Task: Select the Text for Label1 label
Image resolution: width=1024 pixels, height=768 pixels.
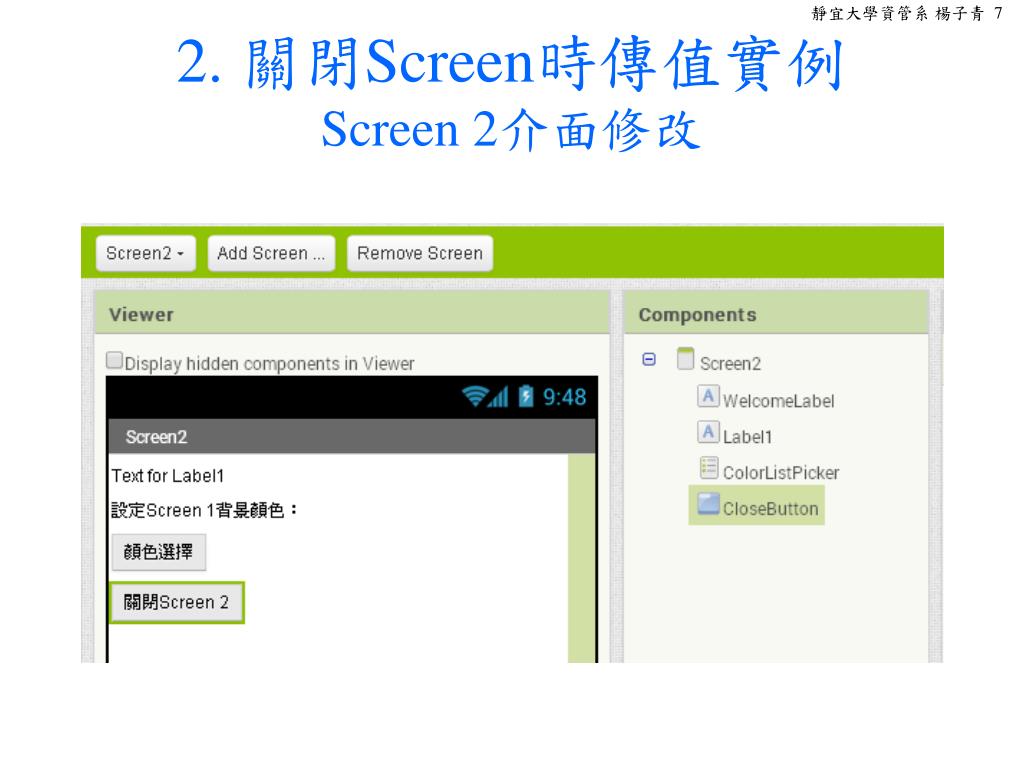Action: pyautogui.click(x=168, y=475)
